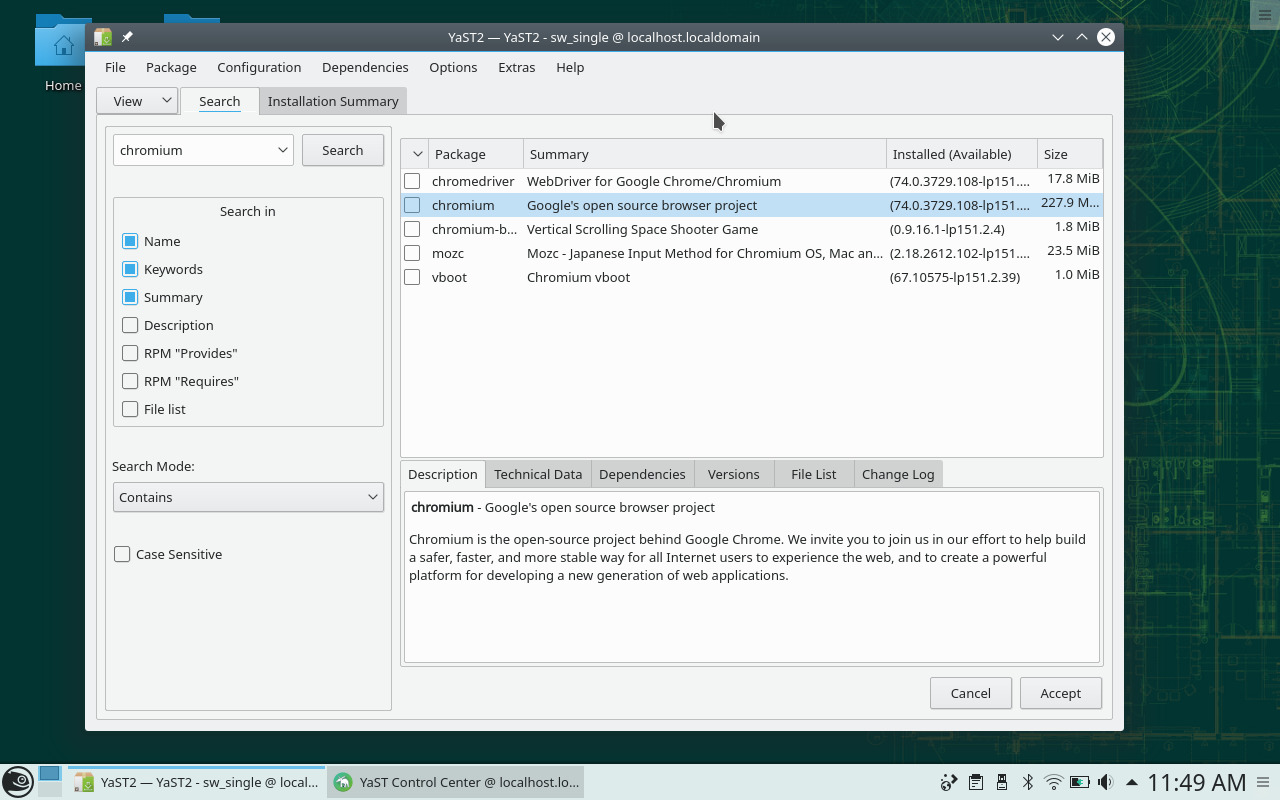This screenshot has height=800, width=1280.
Task: Click the Cancel button
Action: click(971, 693)
